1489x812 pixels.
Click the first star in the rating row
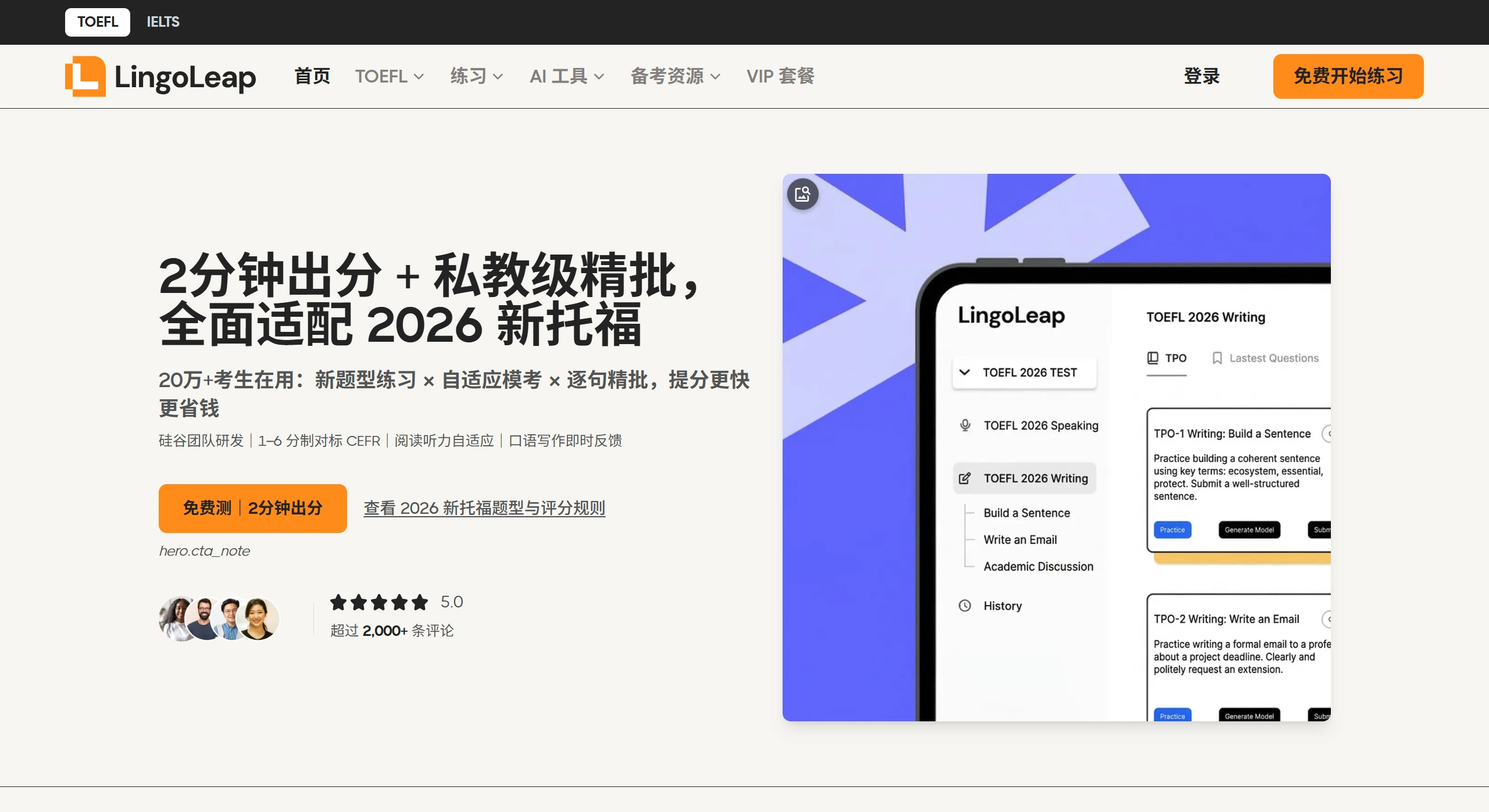point(339,603)
